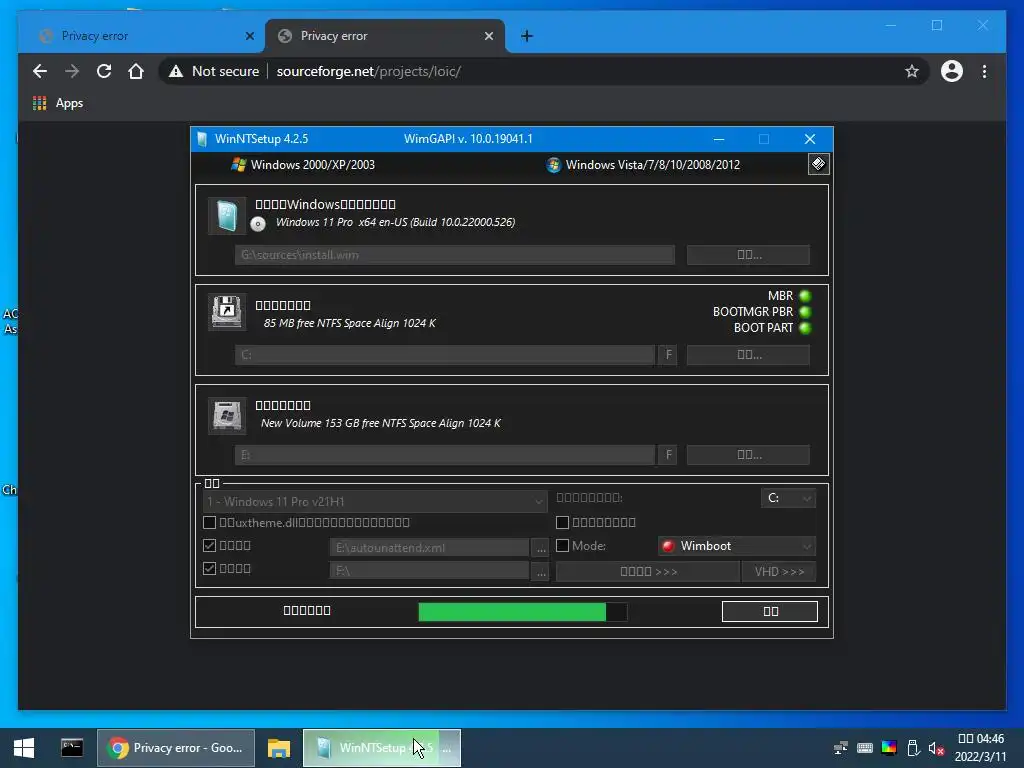Open the Command Prompt taskbar icon
The image size is (1024, 768).
coord(72,748)
